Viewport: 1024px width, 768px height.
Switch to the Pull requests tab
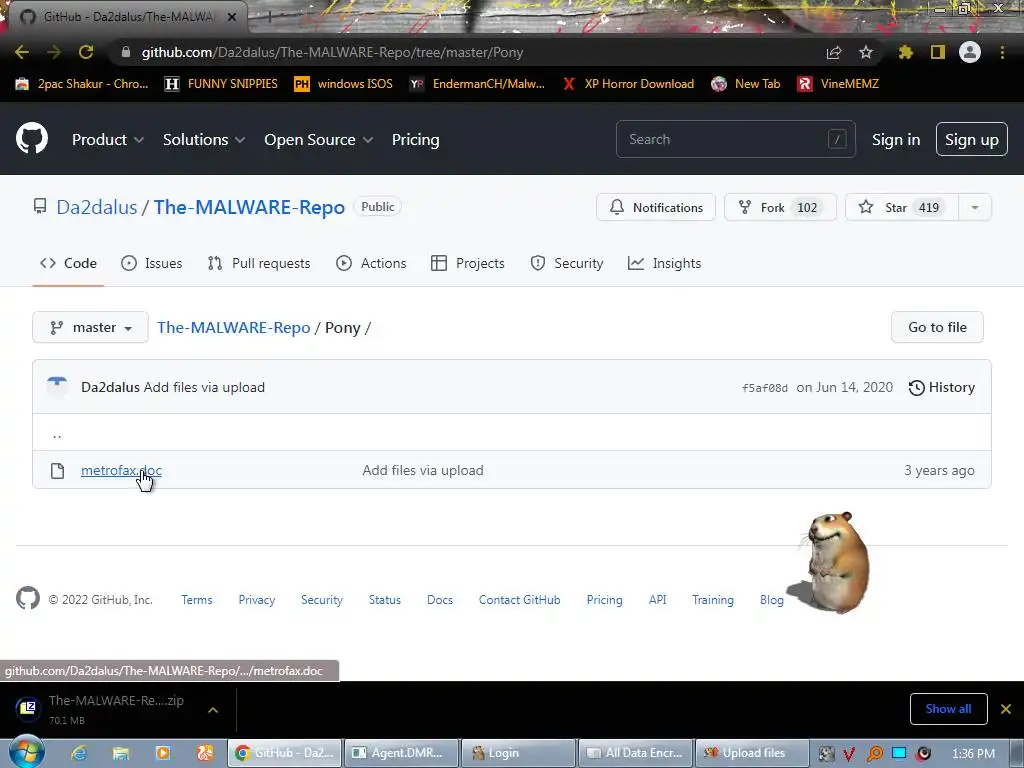[259, 263]
